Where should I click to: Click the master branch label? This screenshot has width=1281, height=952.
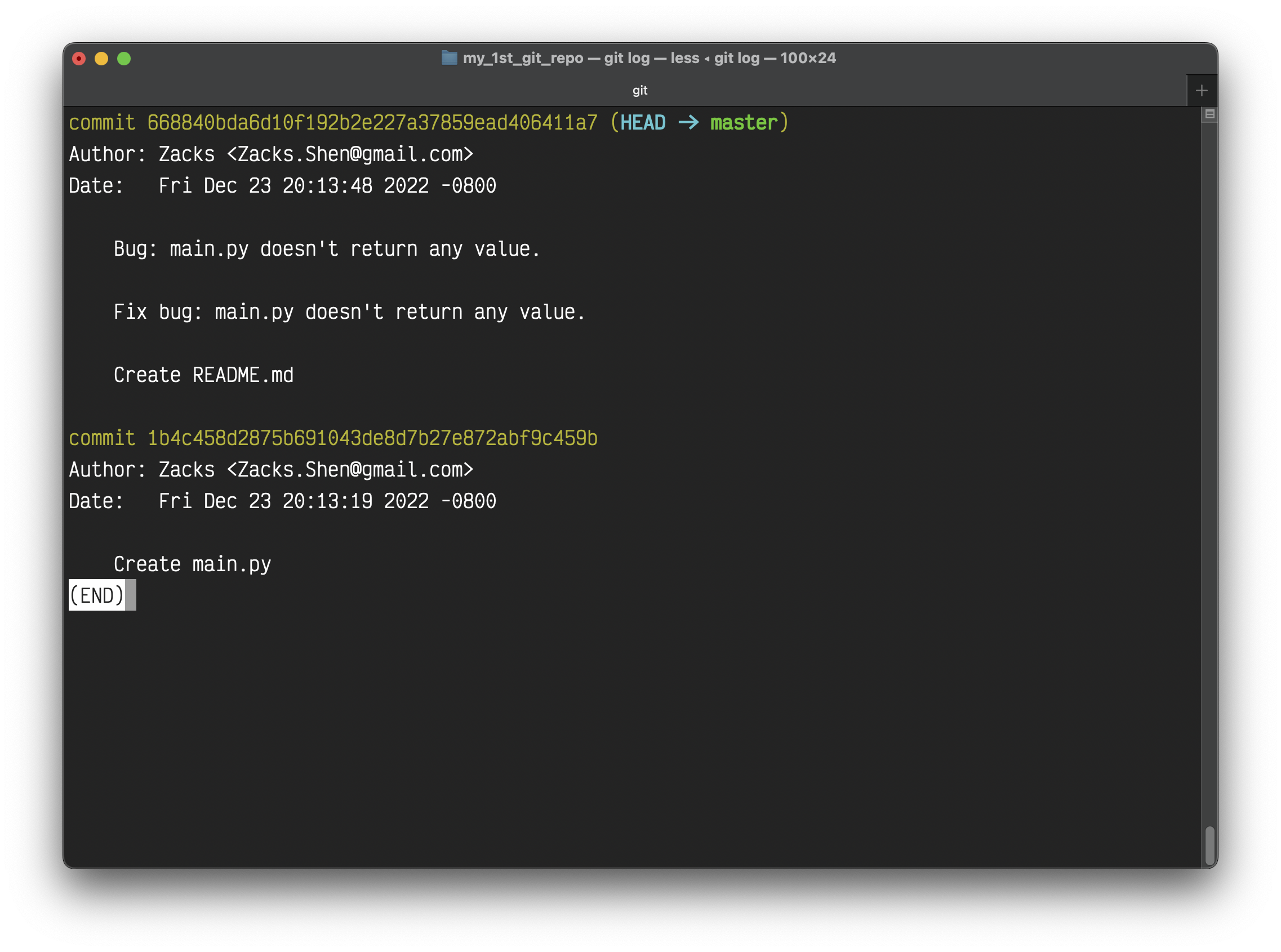(x=744, y=123)
